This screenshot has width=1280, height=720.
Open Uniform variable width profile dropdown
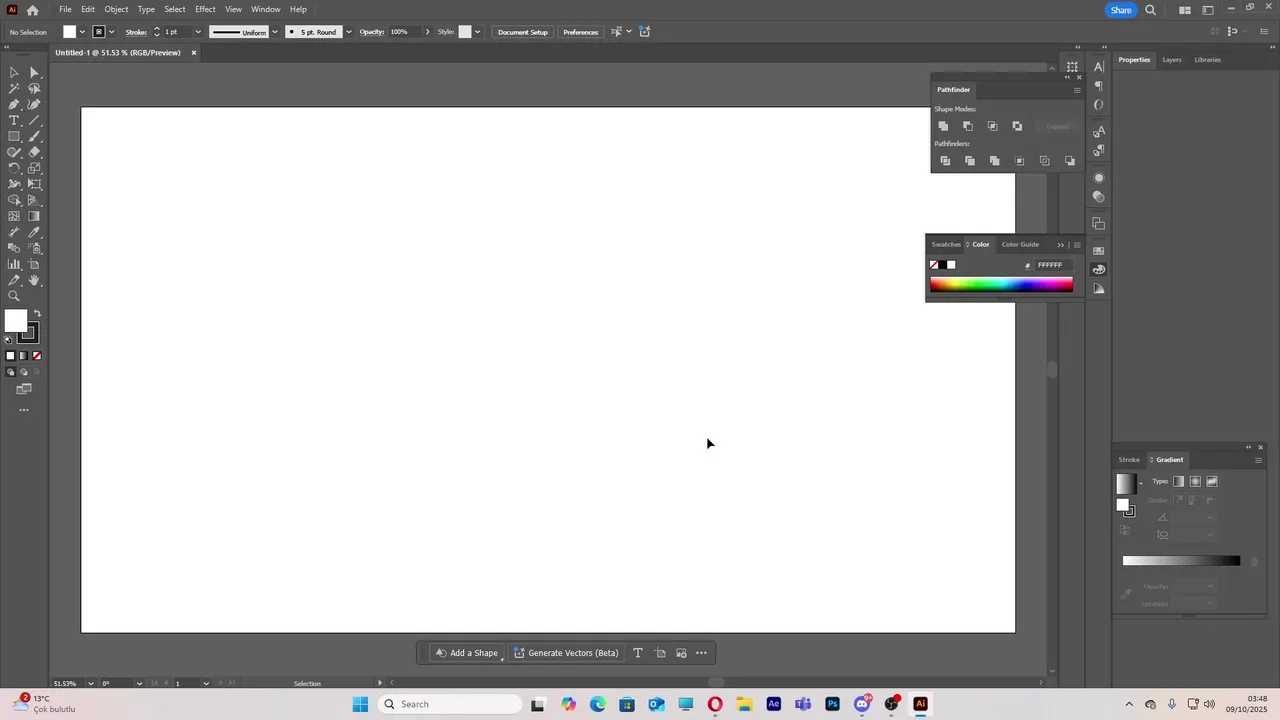pos(275,32)
